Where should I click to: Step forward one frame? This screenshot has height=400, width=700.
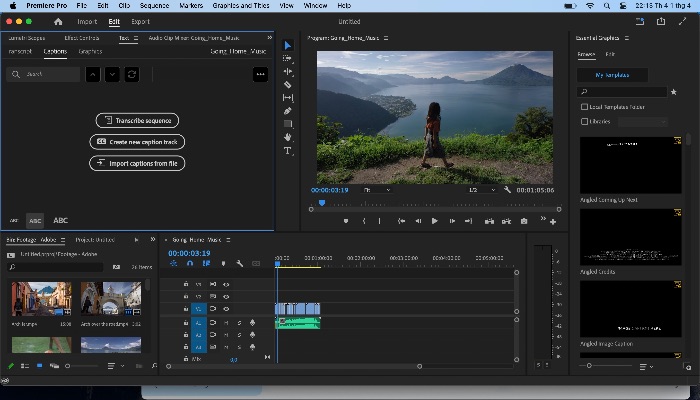pyautogui.click(x=452, y=221)
